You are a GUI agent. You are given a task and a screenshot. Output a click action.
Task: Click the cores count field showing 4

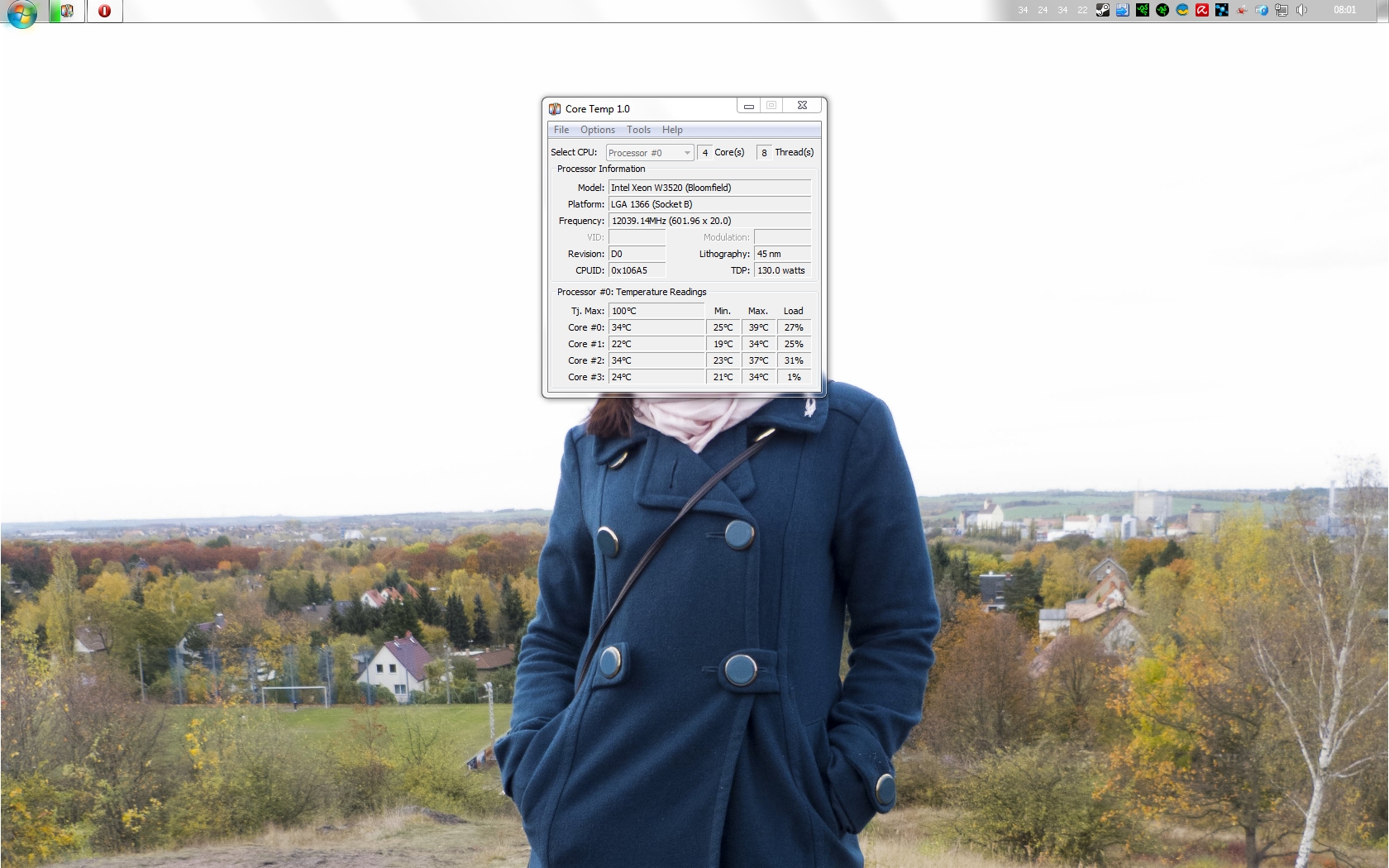(x=704, y=153)
